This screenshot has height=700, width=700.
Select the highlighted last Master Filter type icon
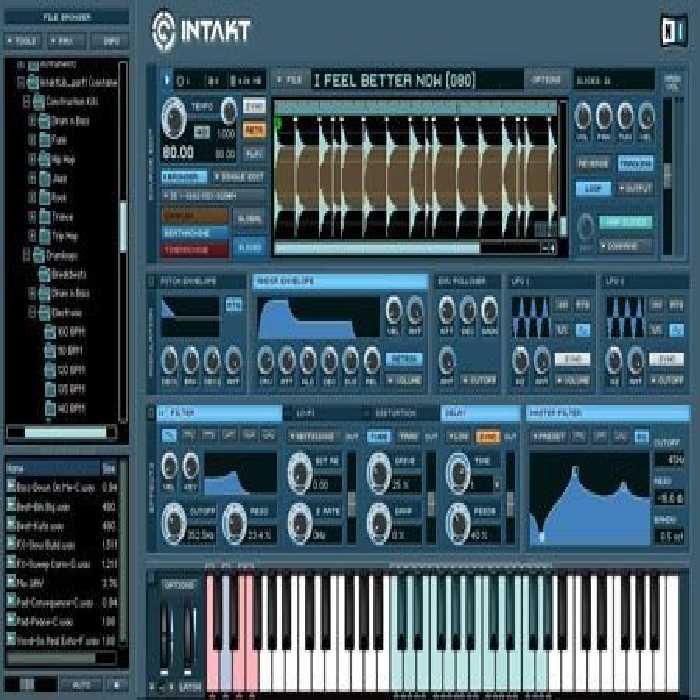pos(642,436)
